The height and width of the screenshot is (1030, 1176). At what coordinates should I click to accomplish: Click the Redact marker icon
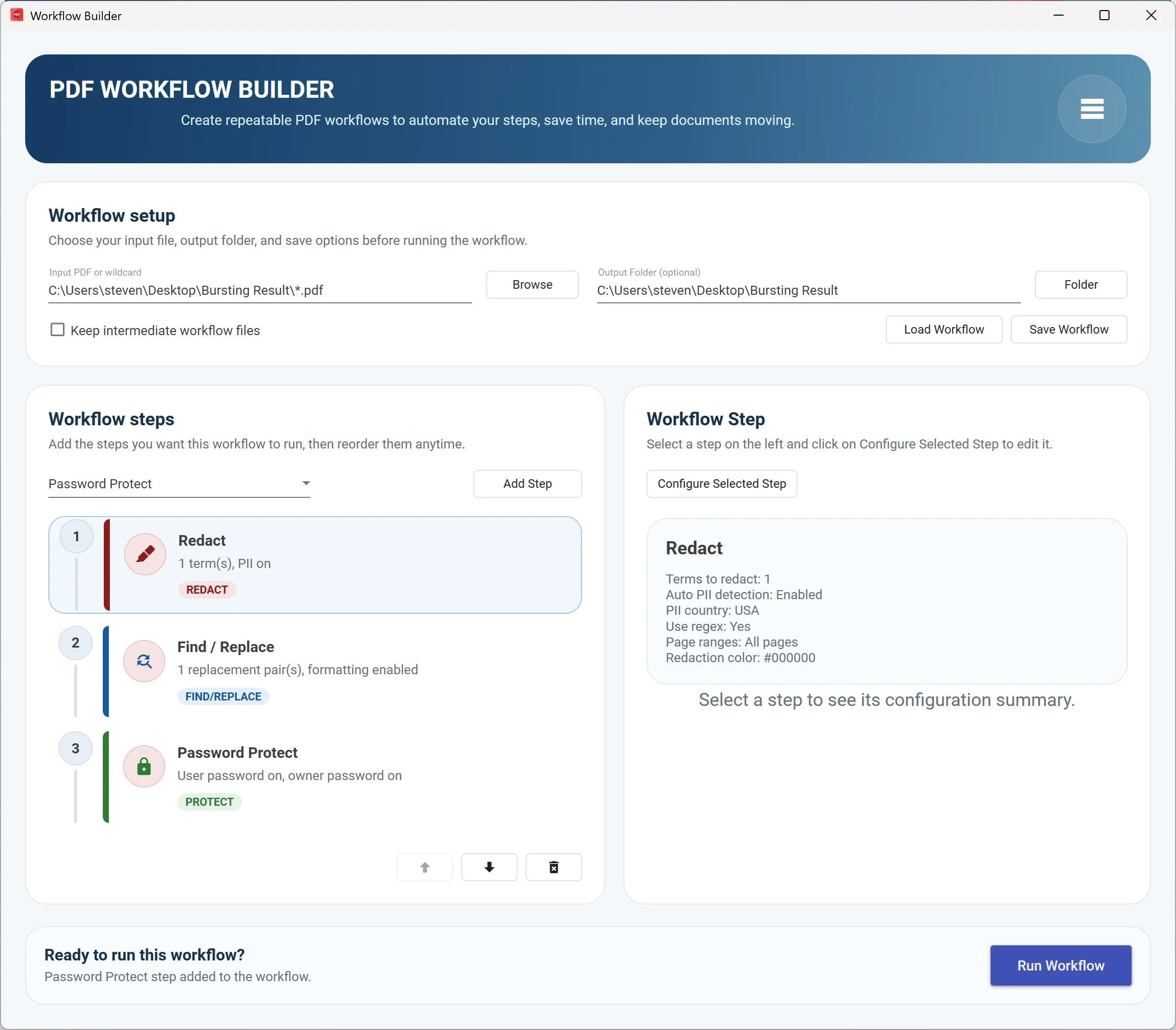point(145,554)
